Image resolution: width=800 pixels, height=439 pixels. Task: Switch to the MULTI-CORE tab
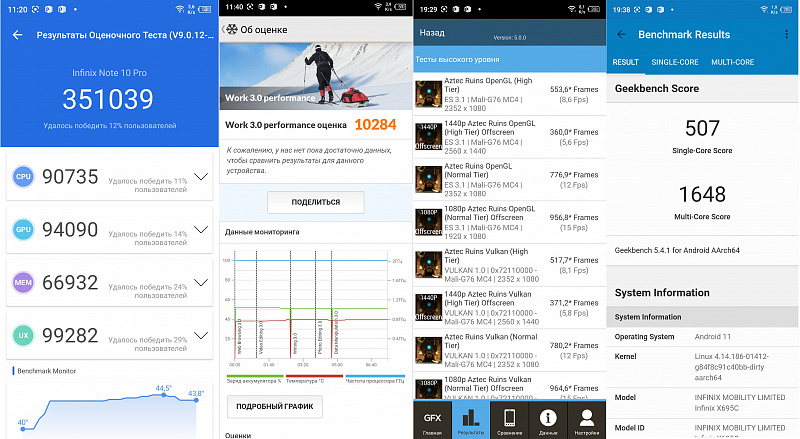click(733, 62)
